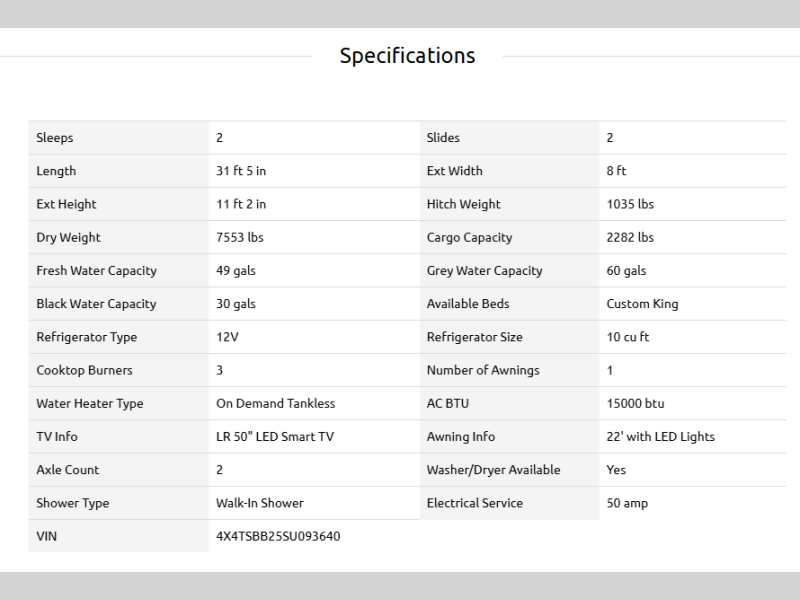Select the Cooktop Burners label
Image resolution: width=800 pixels, height=600 pixels.
pyautogui.click(x=84, y=370)
